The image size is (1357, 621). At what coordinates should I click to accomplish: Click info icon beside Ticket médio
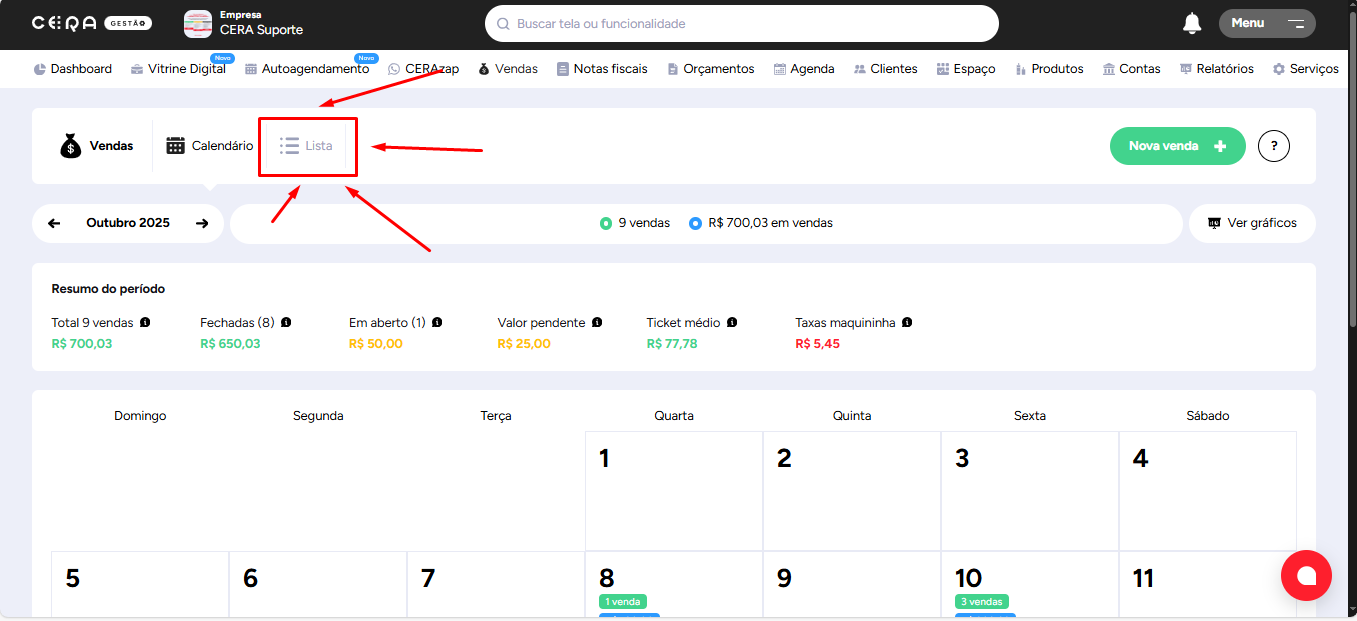pos(732,323)
